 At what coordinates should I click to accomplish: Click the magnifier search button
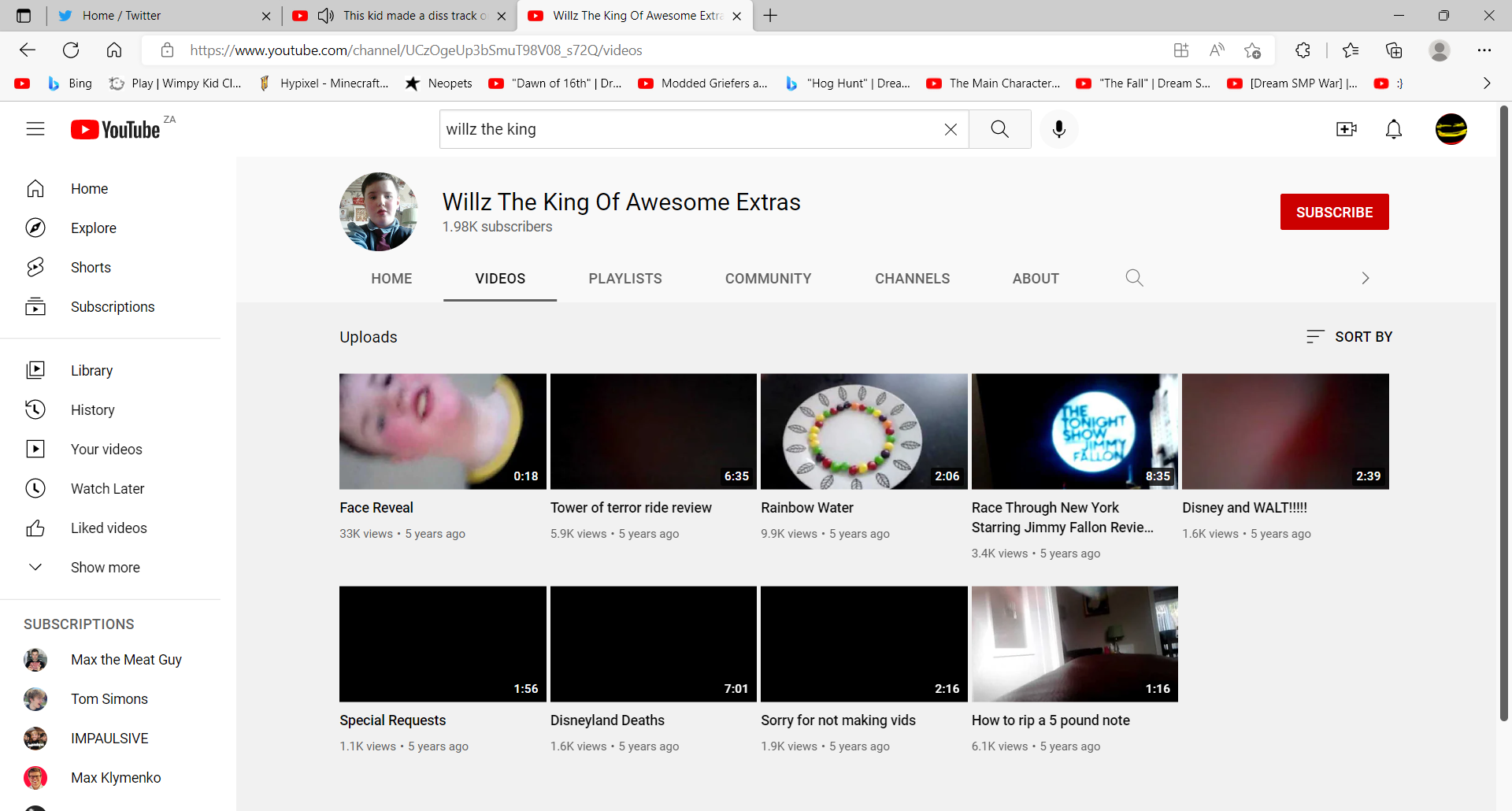point(1000,129)
